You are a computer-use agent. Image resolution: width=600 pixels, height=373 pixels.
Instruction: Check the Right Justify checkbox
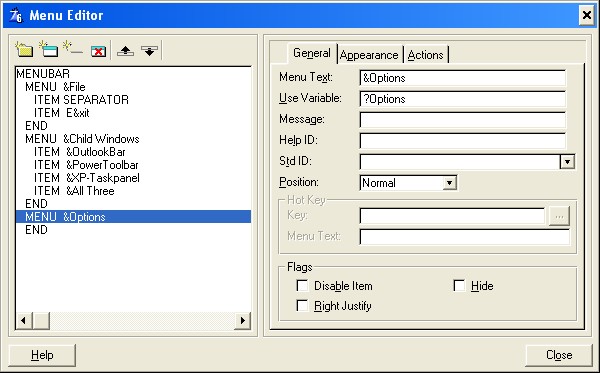pyautogui.click(x=302, y=305)
